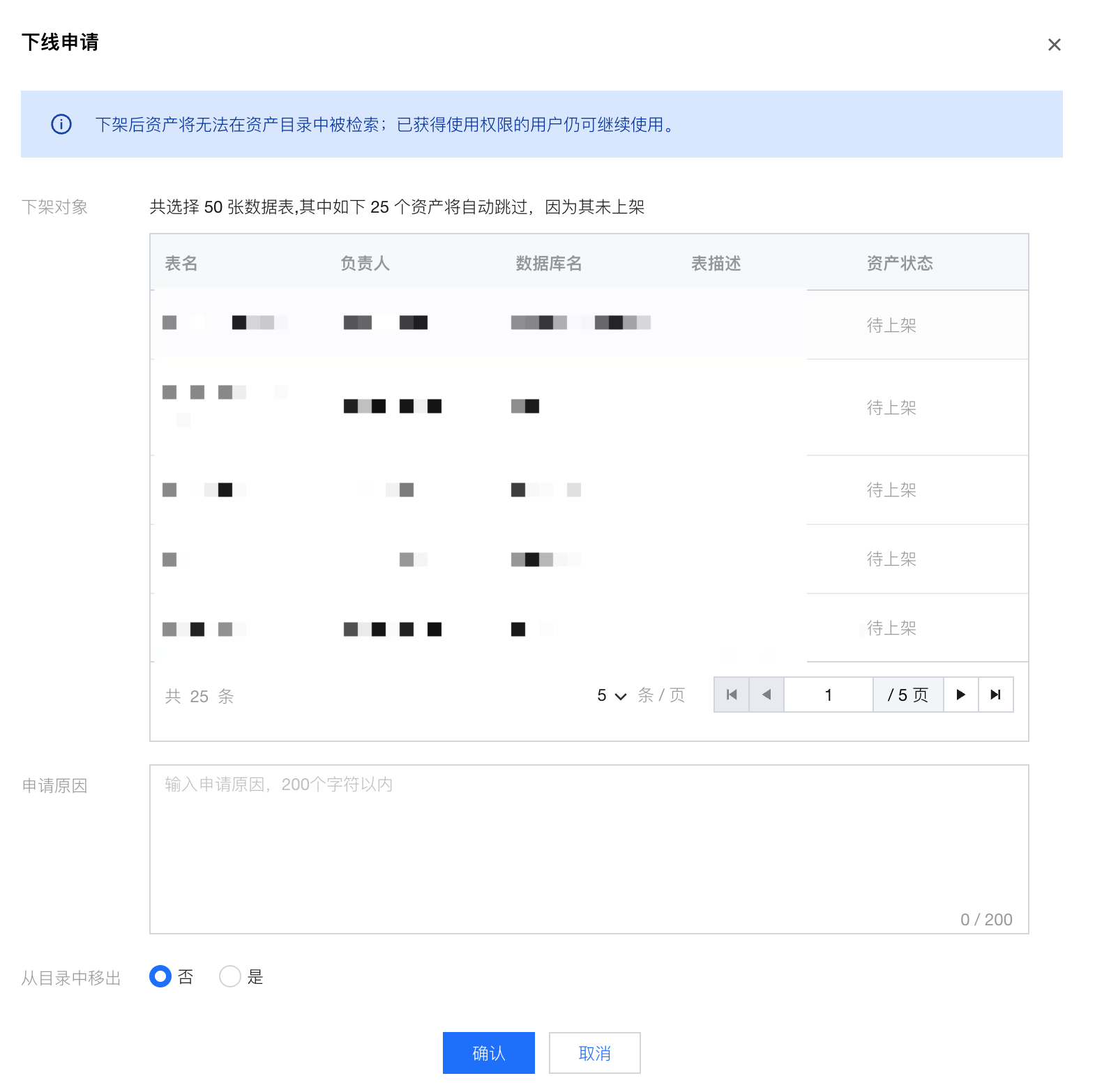Click the 资产状态 column header

pyautogui.click(x=900, y=263)
